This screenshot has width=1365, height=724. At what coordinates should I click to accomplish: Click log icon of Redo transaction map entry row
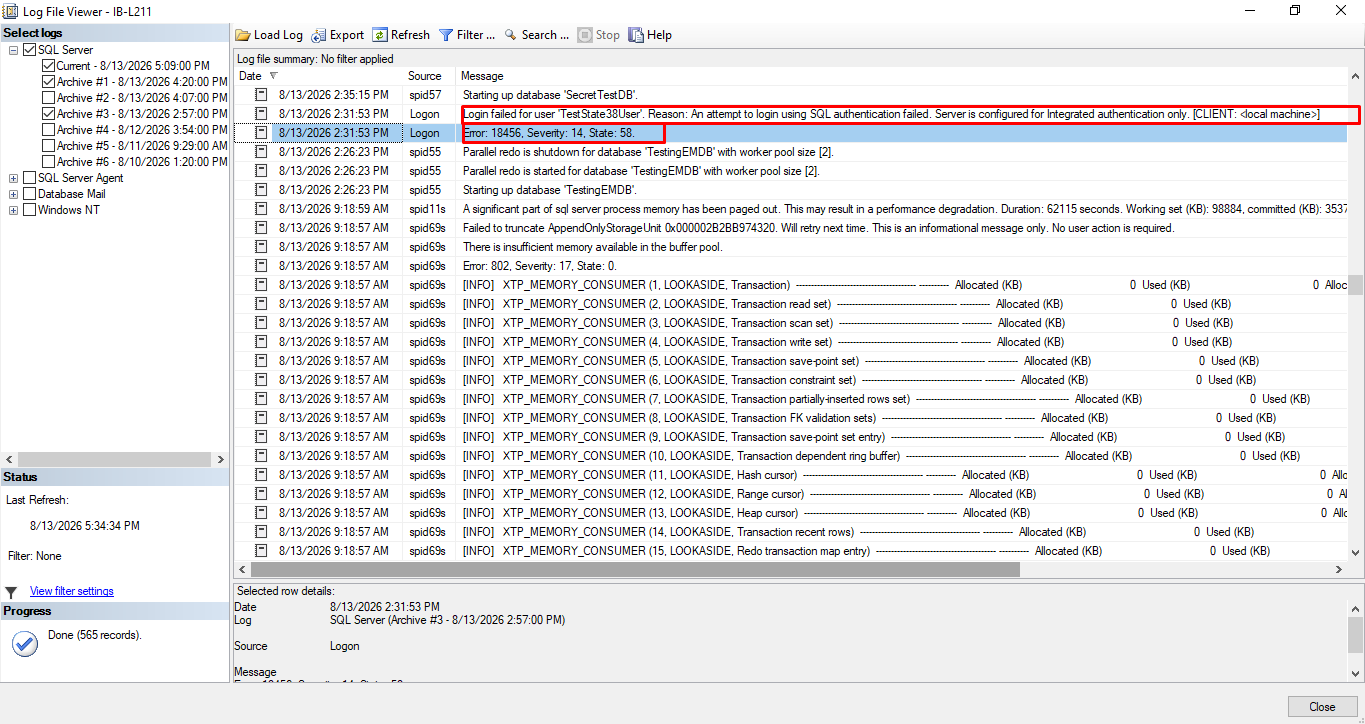click(261, 551)
